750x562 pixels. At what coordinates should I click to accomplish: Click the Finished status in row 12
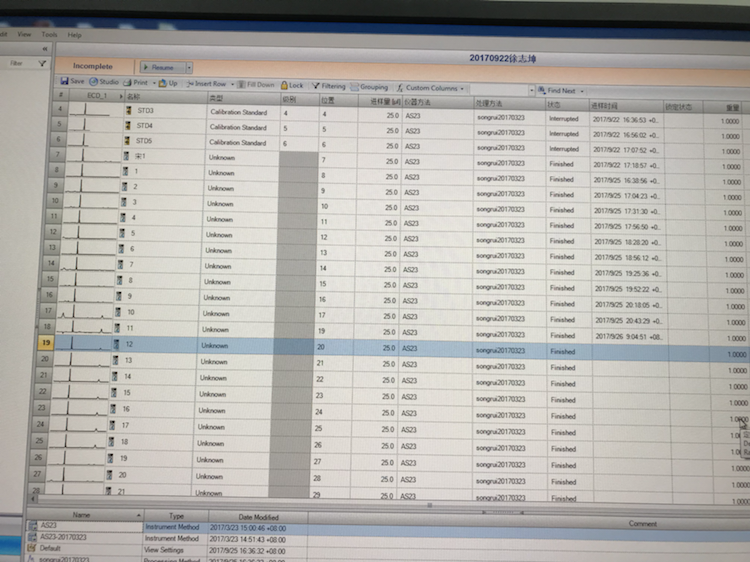568,241
